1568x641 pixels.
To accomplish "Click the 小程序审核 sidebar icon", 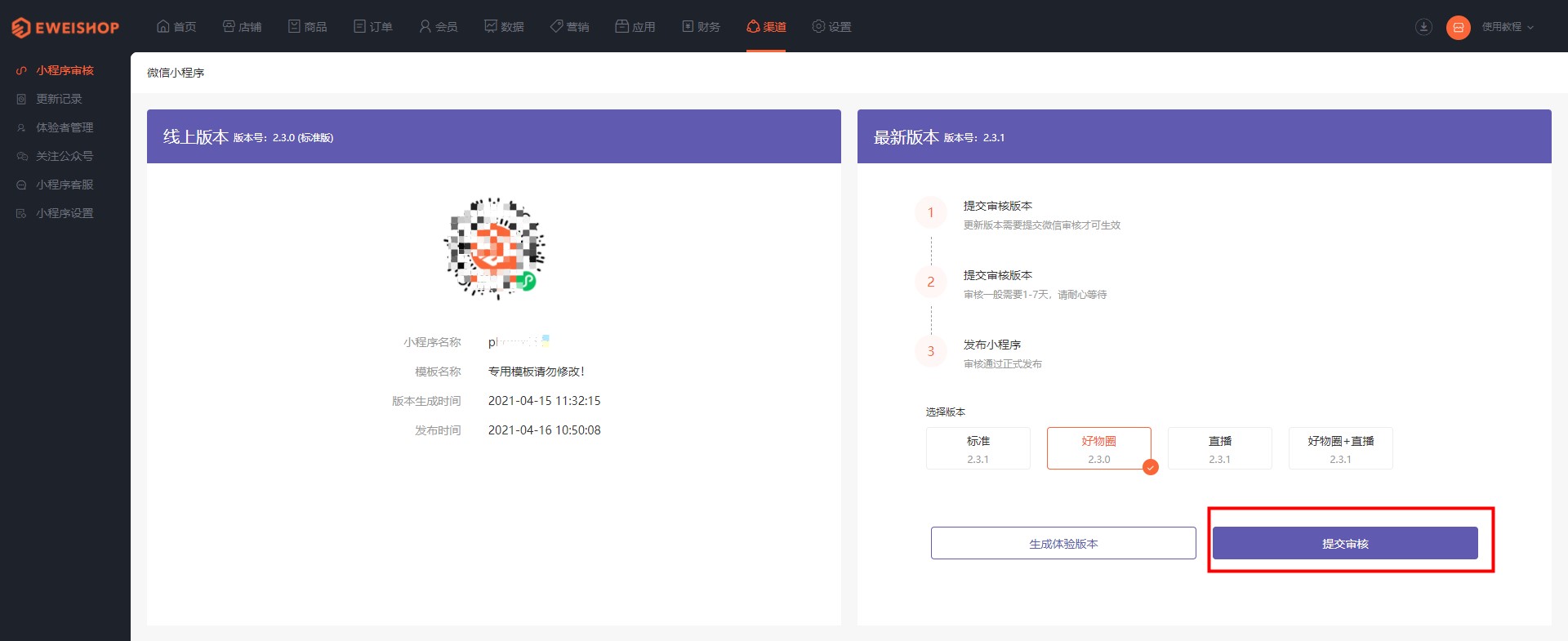I will tap(21, 70).
